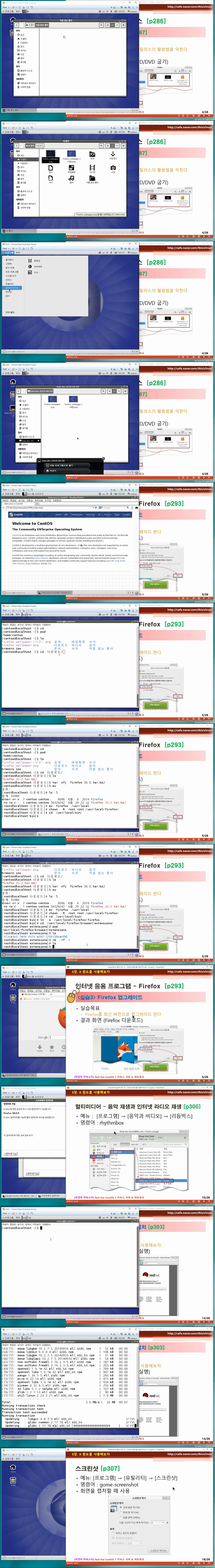Viewport: 215px width, 1568px height.
Task: Open the Pictures (사진) camera folder icon
Action: [113, 167]
